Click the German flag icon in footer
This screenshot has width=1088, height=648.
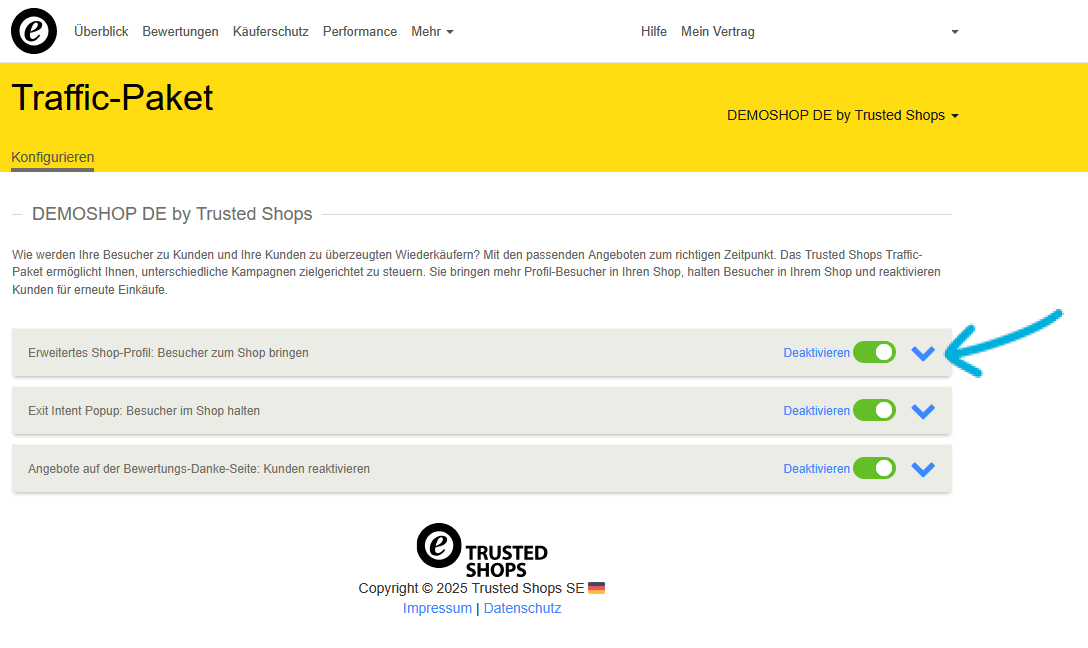pyautogui.click(x=597, y=588)
